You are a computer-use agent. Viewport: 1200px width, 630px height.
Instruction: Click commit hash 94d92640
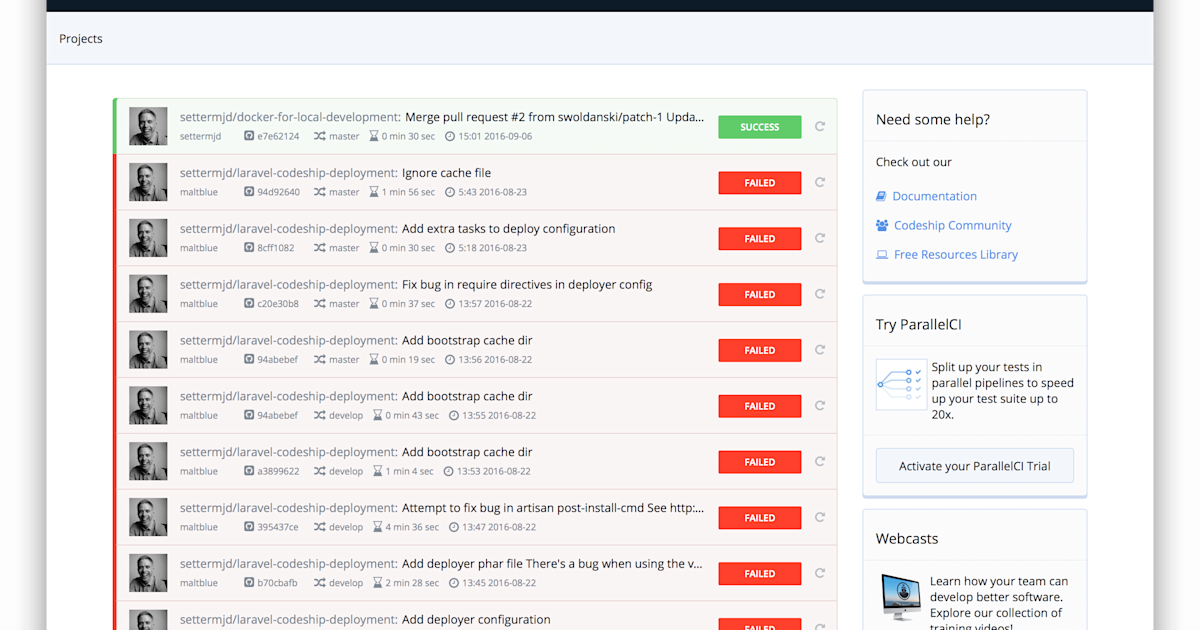tap(278, 192)
